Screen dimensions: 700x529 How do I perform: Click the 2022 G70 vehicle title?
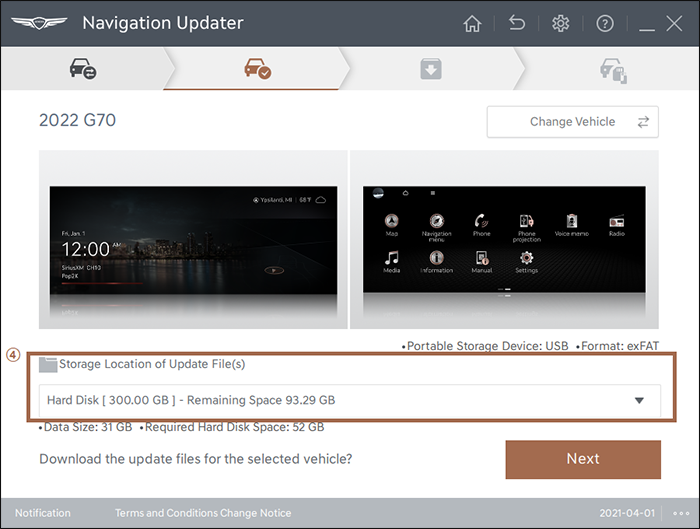pyautogui.click(x=77, y=120)
